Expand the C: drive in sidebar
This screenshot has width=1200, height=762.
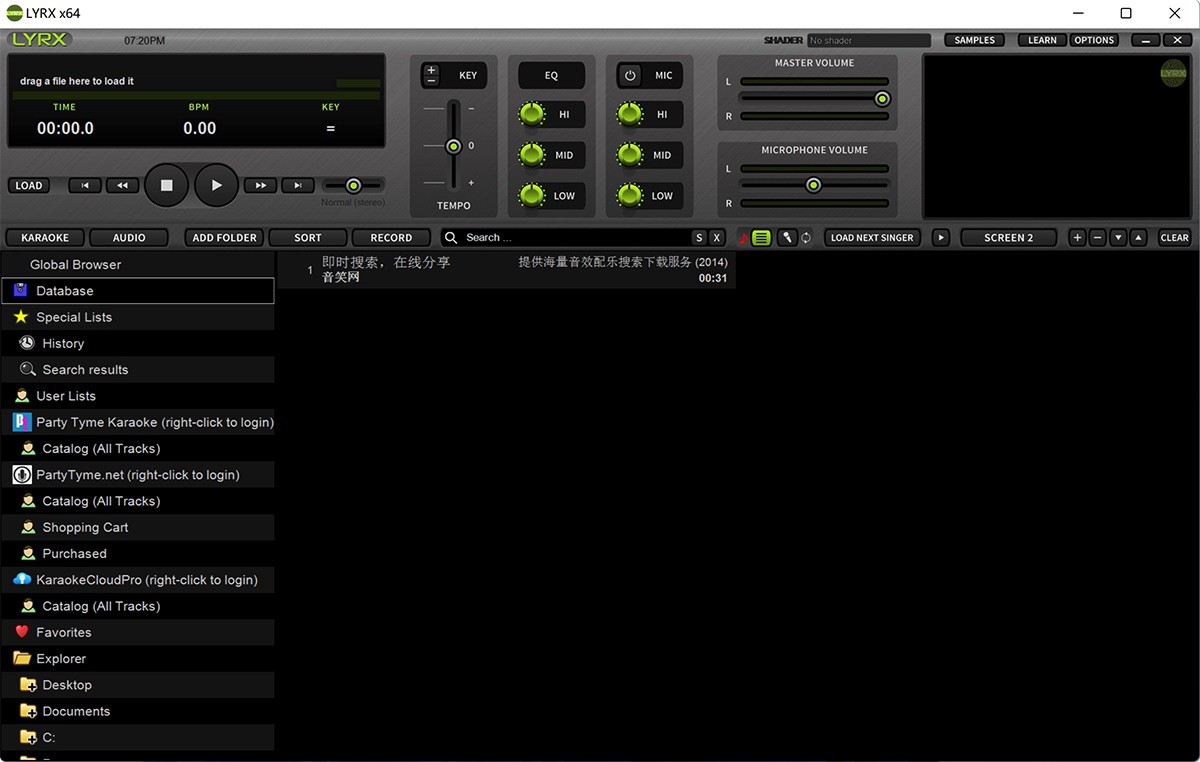coord(49,737)
